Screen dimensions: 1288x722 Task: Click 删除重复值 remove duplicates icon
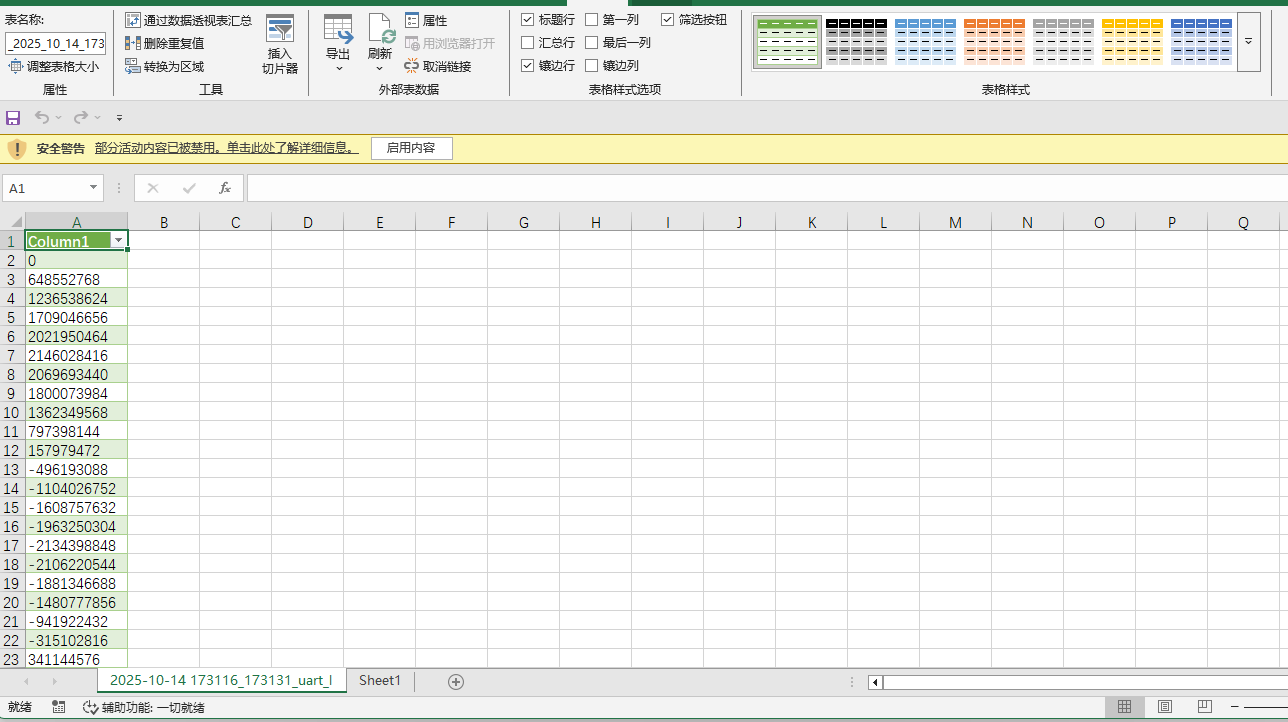pos(133,43)
